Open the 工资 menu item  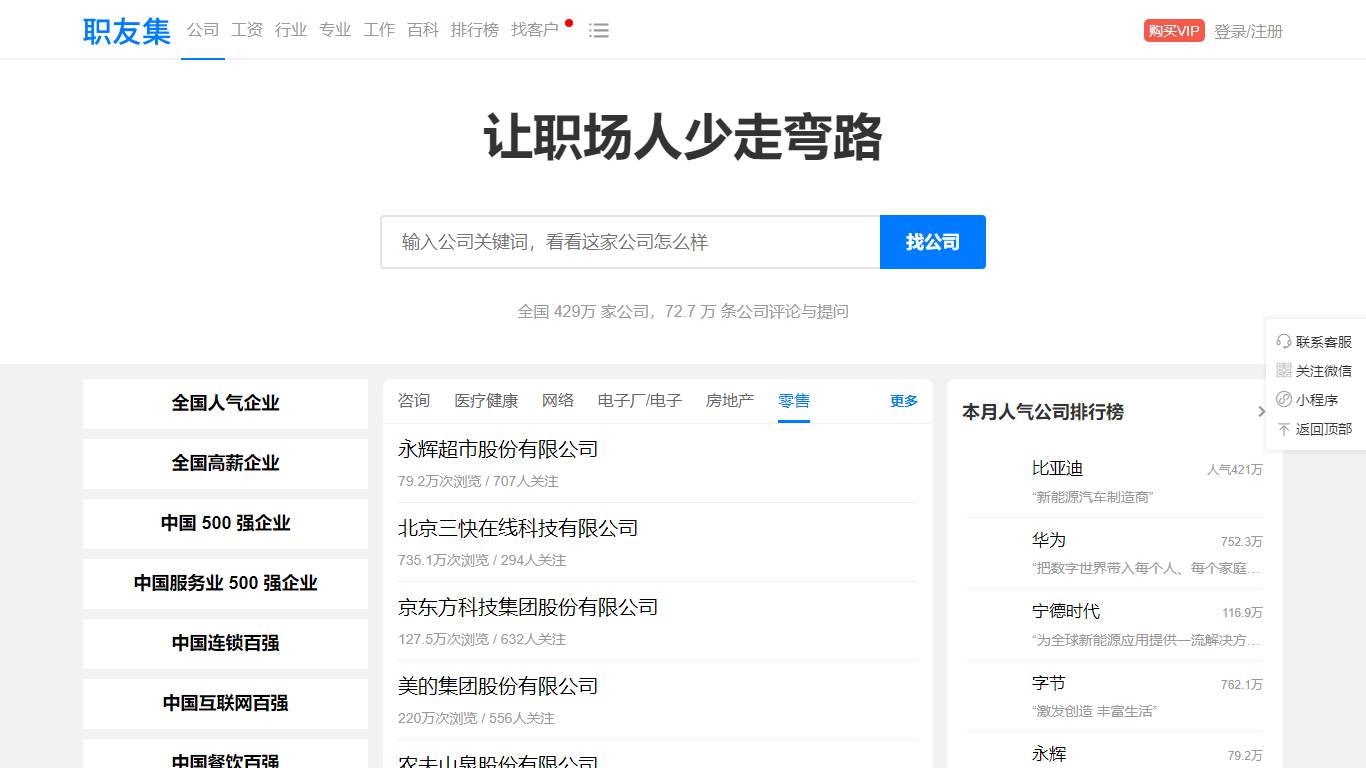click(246, 30)
